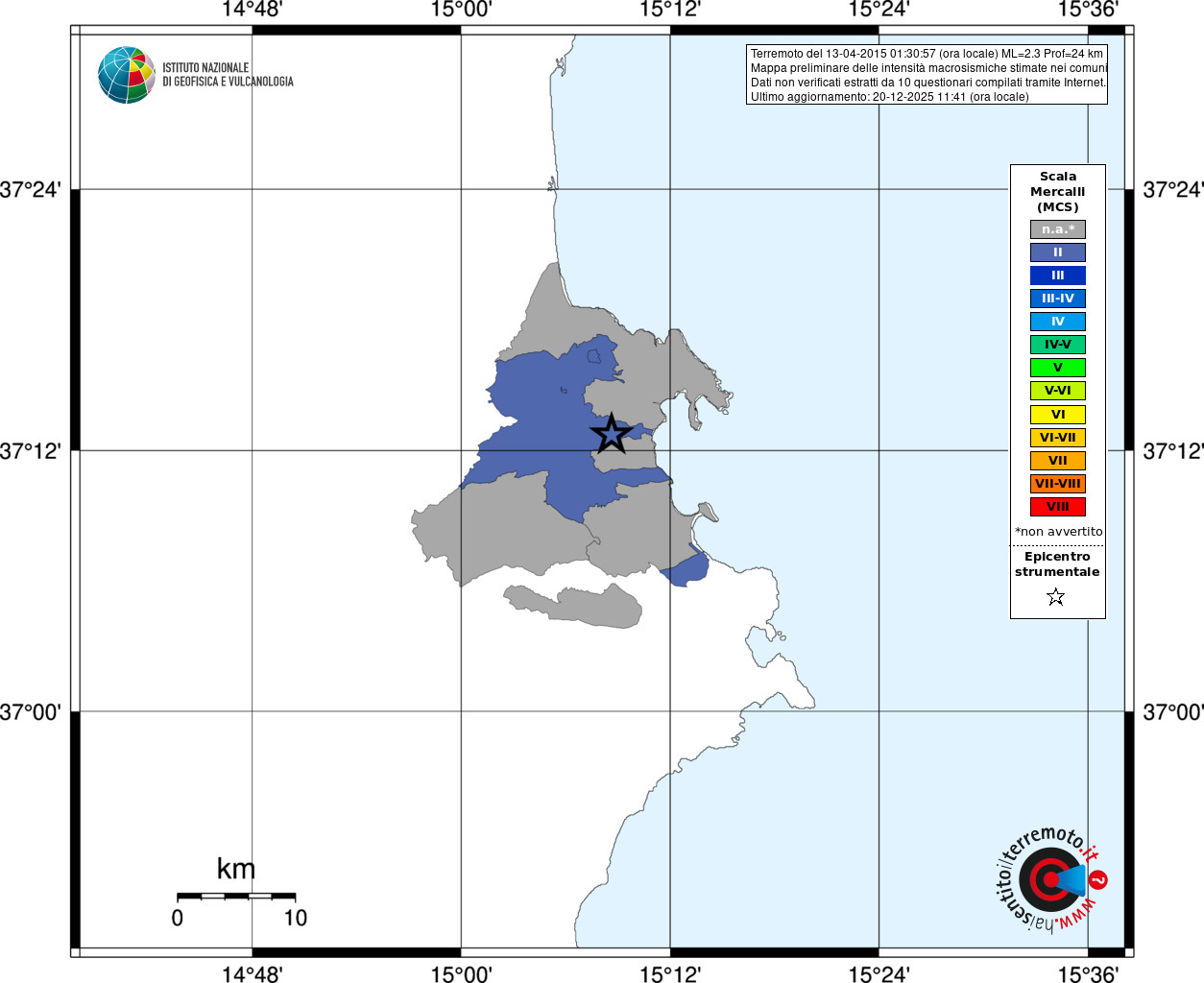Click the top 15°12' longitude label
The height and width of the screenshot is (983, 1204).
670,10
